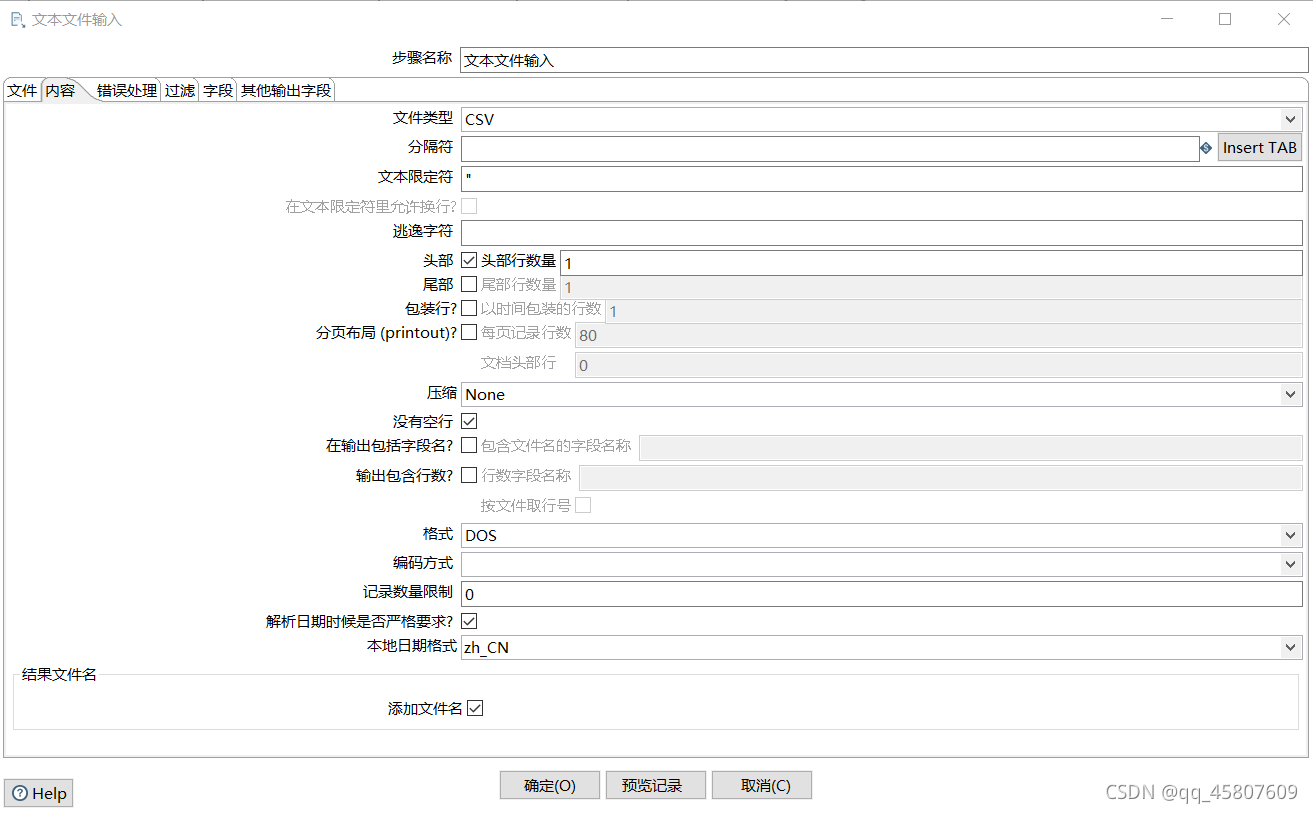This screenshot has height=813, width=1313.
Task: Click the Insert TAB button
Action: 1260,147
